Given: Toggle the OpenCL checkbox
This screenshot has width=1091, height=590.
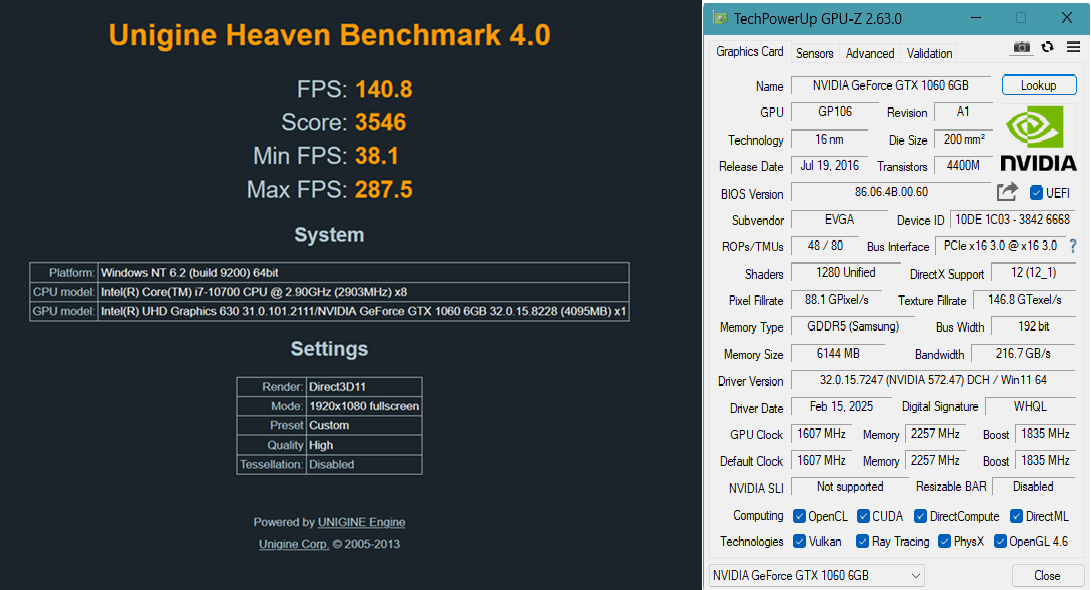Looking at the screenshot, I should (799, 516).
